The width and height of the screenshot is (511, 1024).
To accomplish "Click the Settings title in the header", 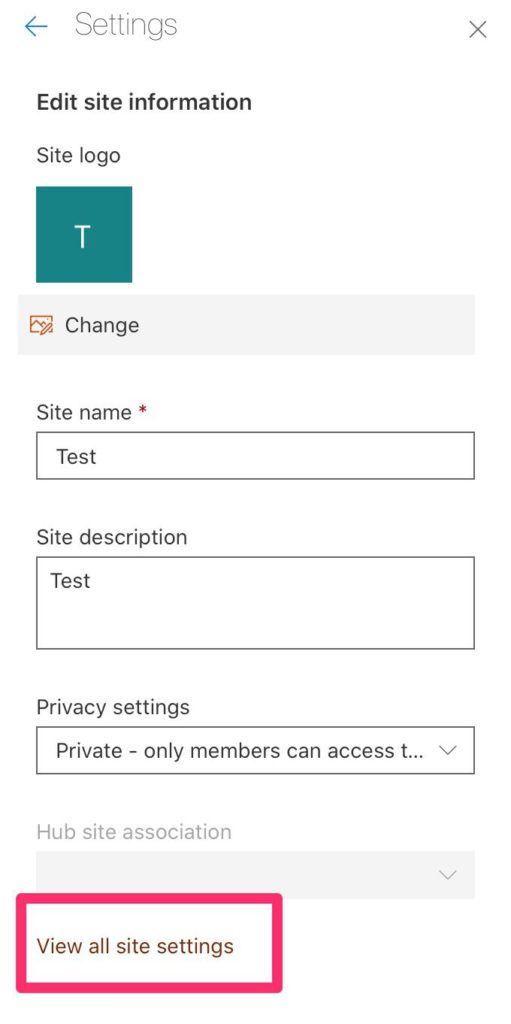I will [126, 26].
